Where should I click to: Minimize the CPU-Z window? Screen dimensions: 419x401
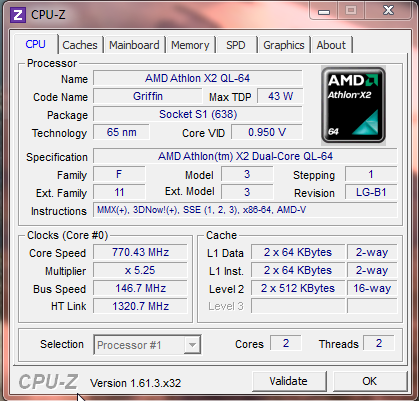pos(324,11)
